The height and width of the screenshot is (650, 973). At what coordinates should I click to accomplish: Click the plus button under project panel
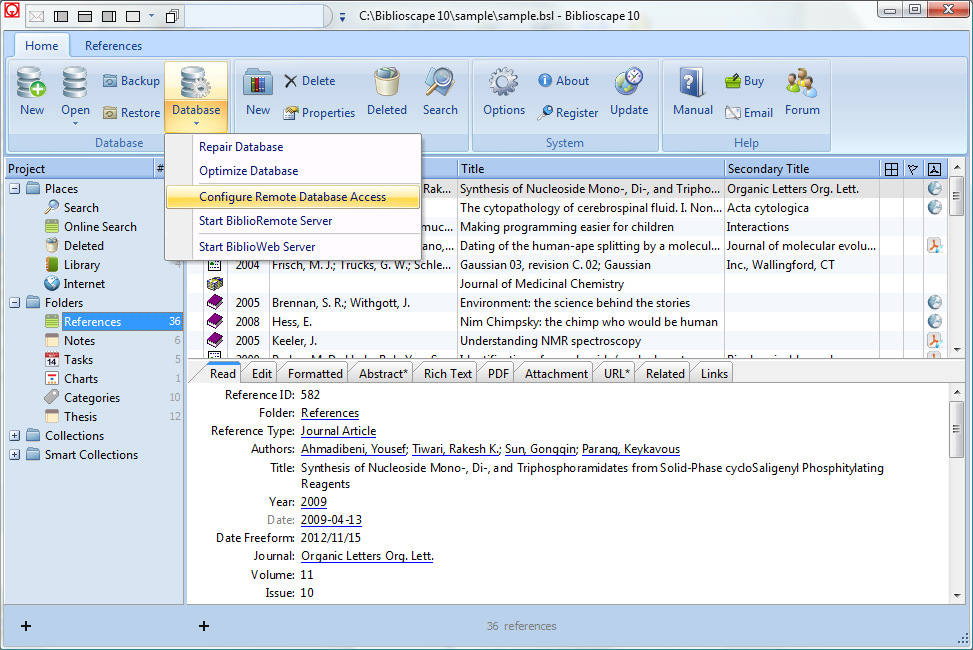point(26,626)
